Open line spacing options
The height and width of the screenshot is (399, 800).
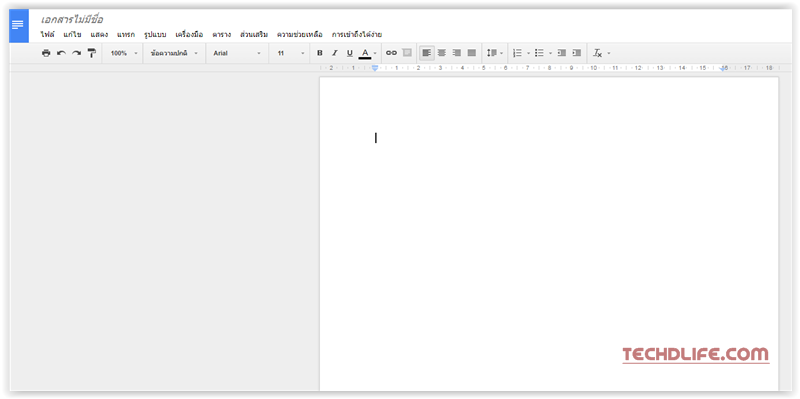(495, 53)
